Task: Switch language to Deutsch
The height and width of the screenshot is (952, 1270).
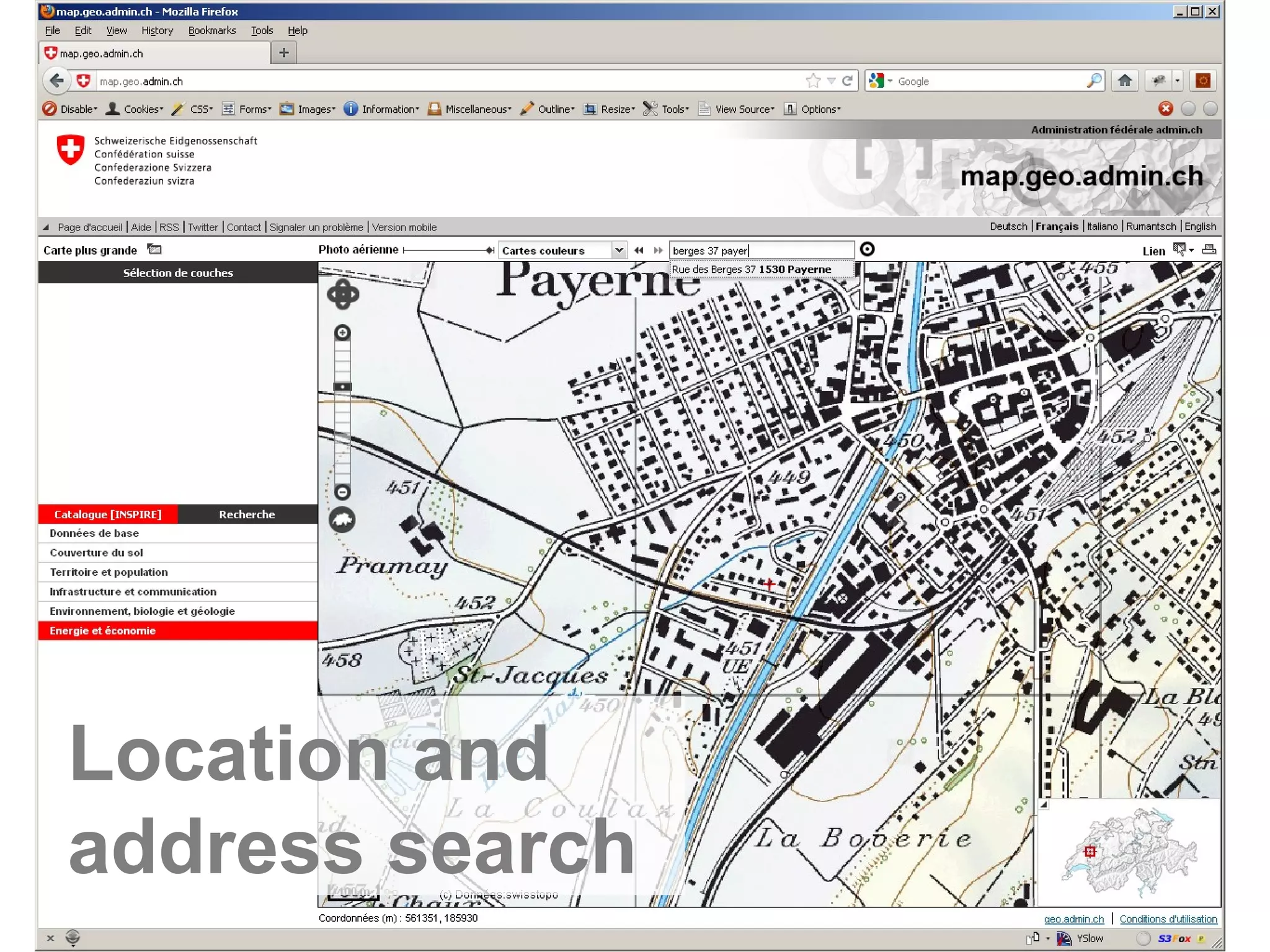Action: click(x=1008, y=226)
